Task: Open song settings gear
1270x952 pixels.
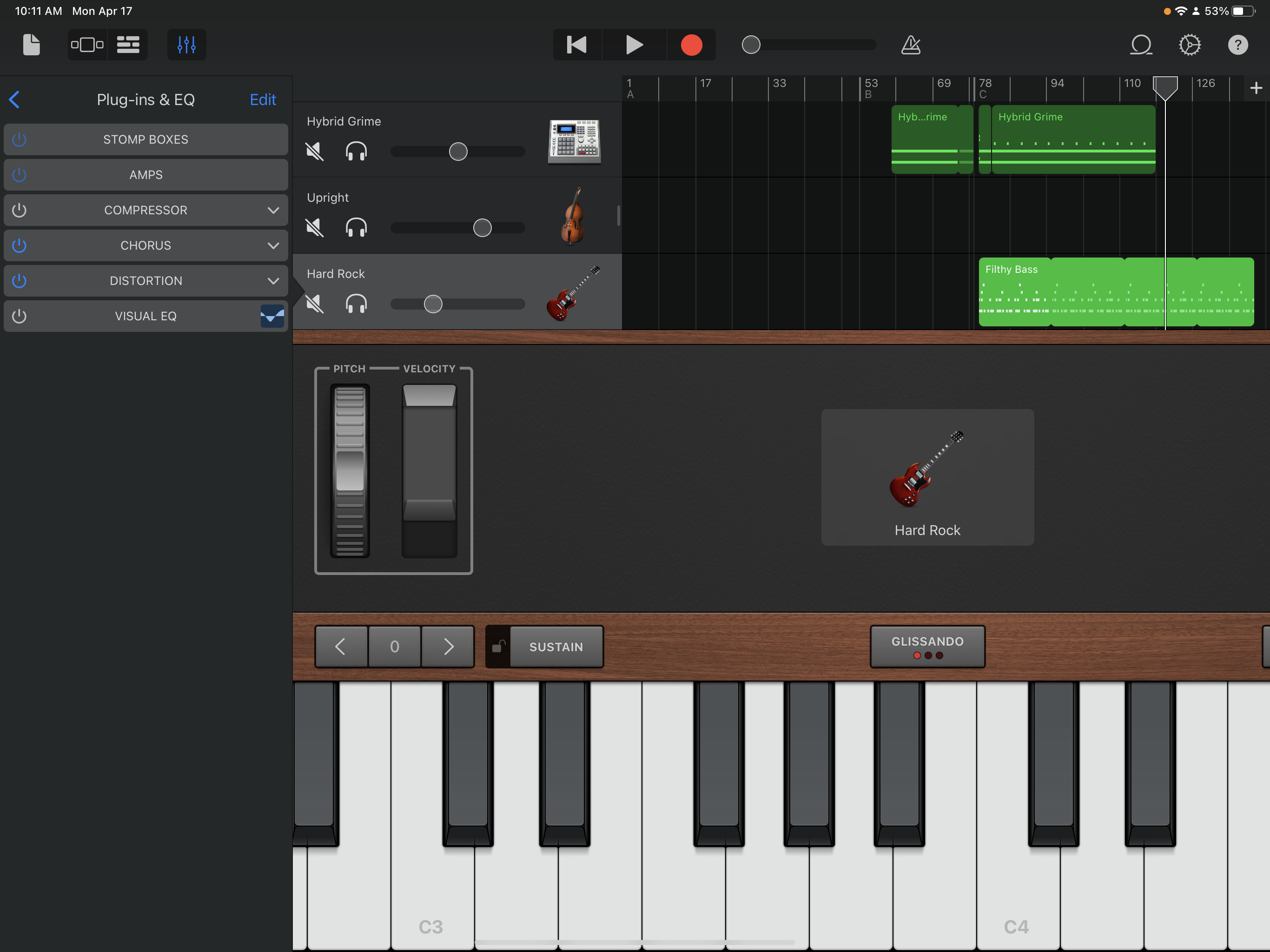Action: coord(1190,45)
